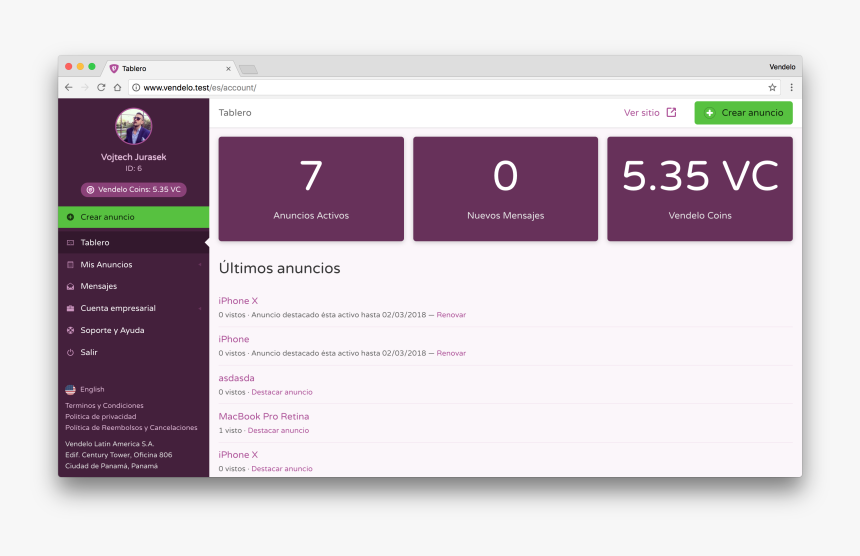Image resolution: width=860 pixels, height=556 pixels.
Task: Click the Vendelo Coins: 5.35 VC badge
Action: point(134,189)
